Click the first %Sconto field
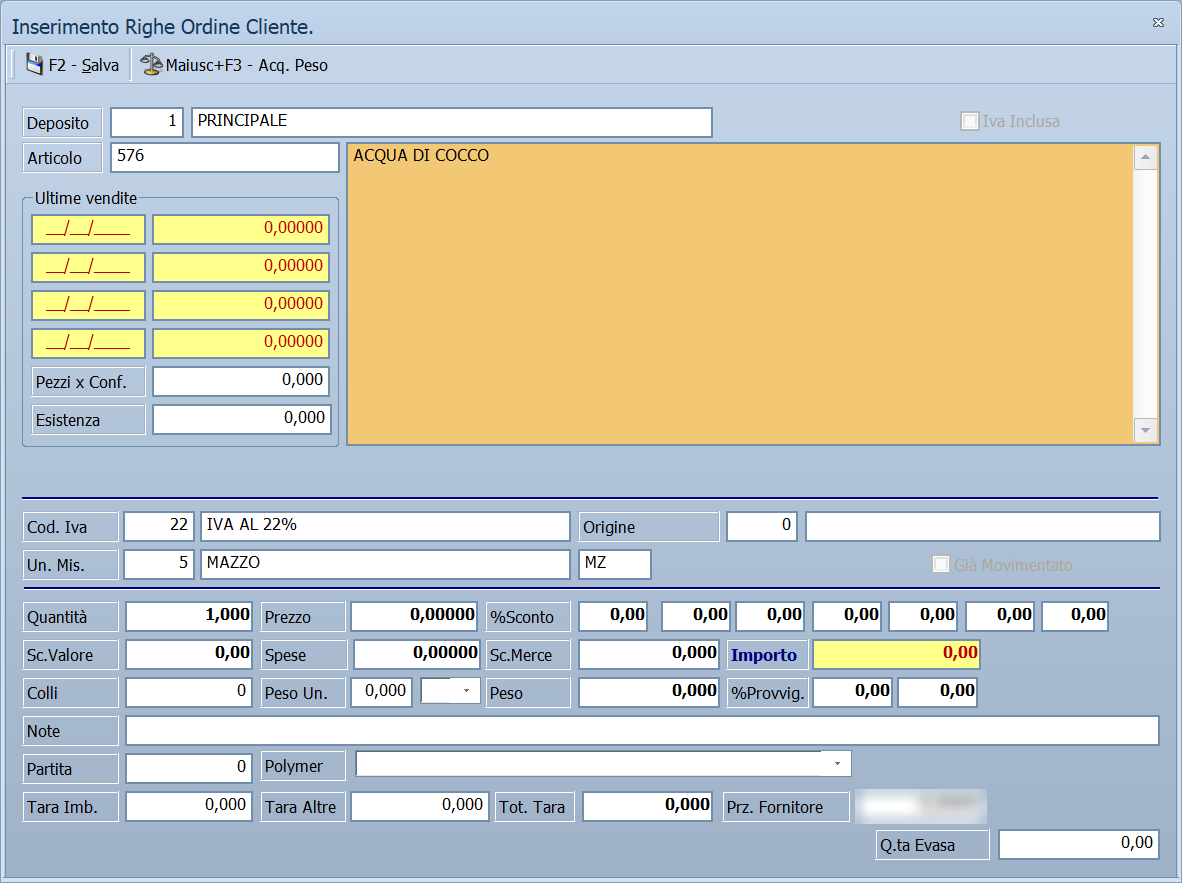The height and width of the screenshot is (883, 1182). [613, 616]
